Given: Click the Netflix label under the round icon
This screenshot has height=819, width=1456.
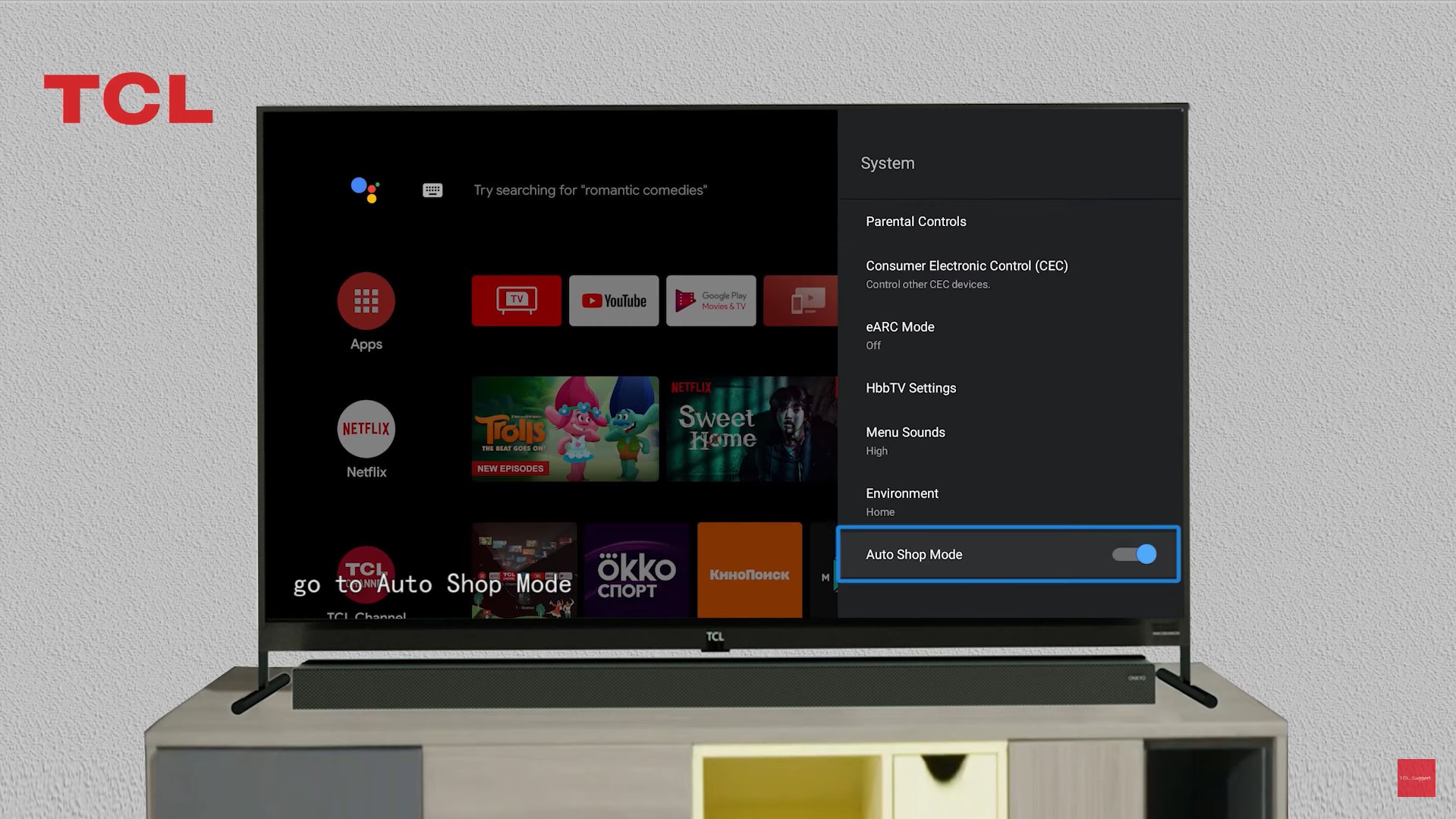Looking at the screenshot, I should [366, 472].
